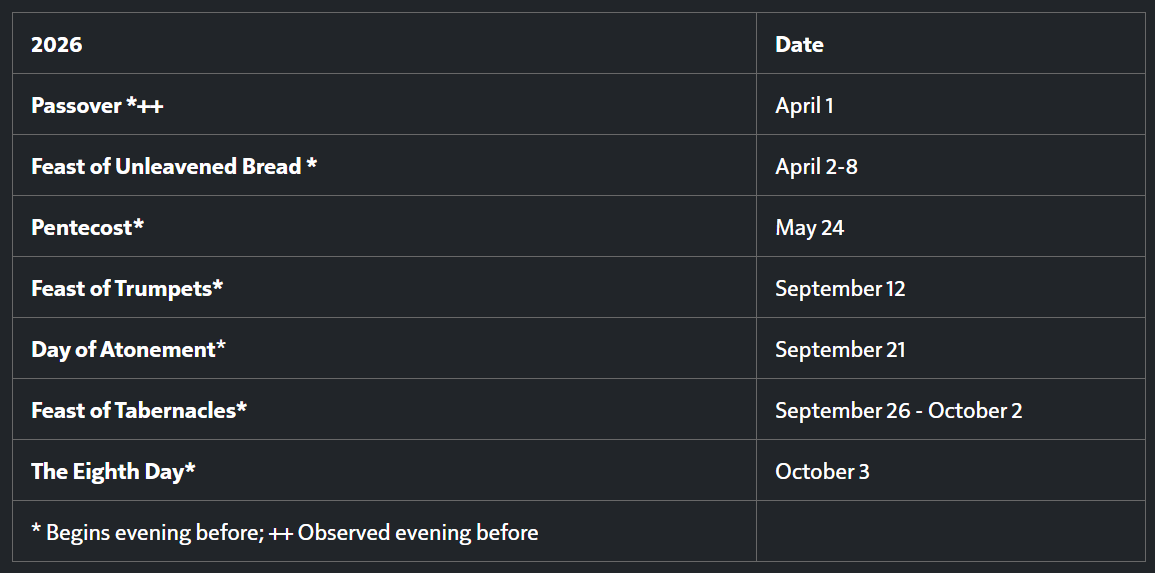Click the empty cell beside the footnote
1155x573 pixels.
click(x=950, y=532)
